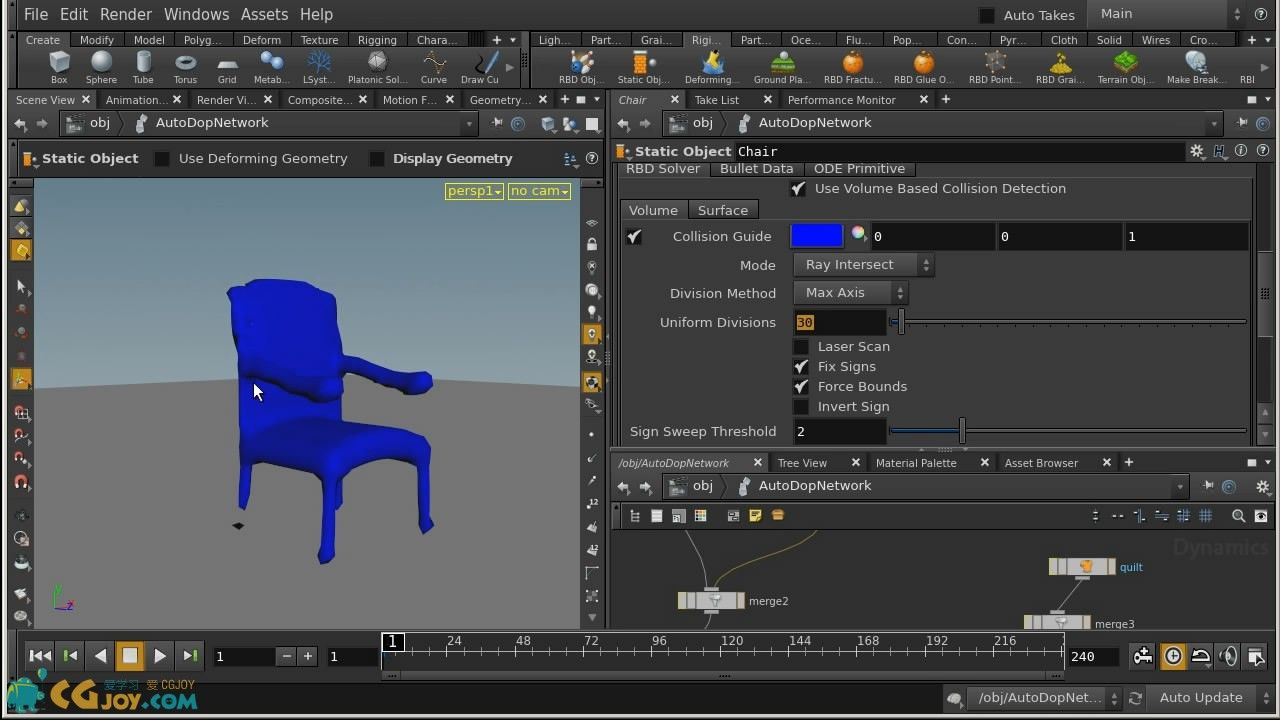Select the Grid shelf tool
The height and width of the screenshot is (720, 1280).
[227, 67]
